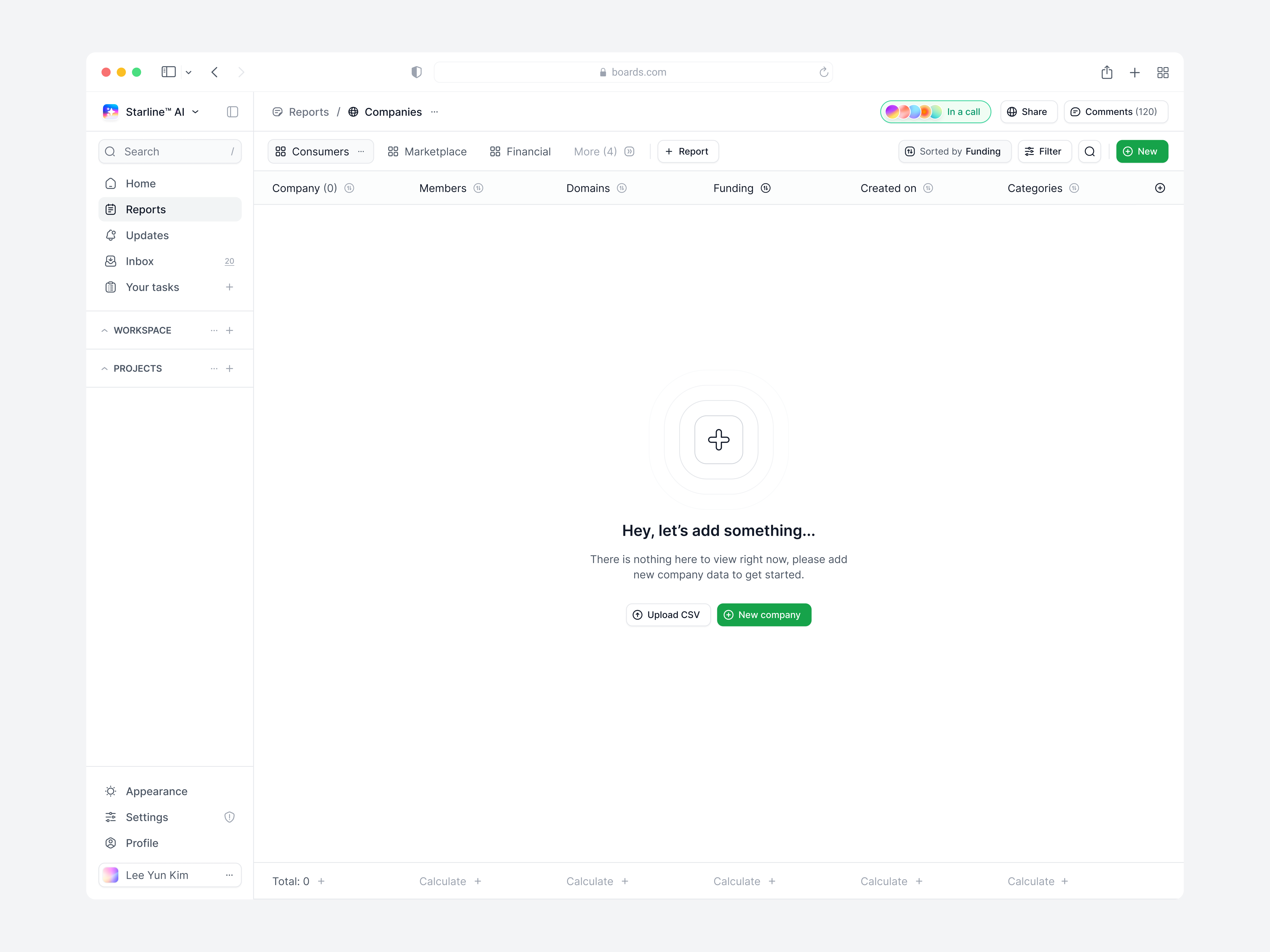
Task: Open Inbox with 20 notifications
Action: tap(139, 261)
